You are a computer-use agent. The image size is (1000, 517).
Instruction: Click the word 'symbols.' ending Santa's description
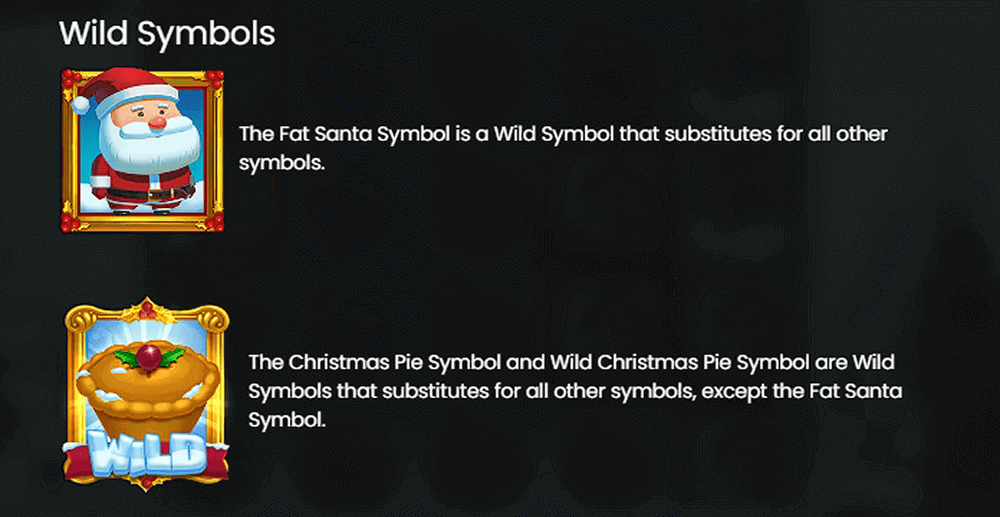pyautogui.click(x=283, y=163)
